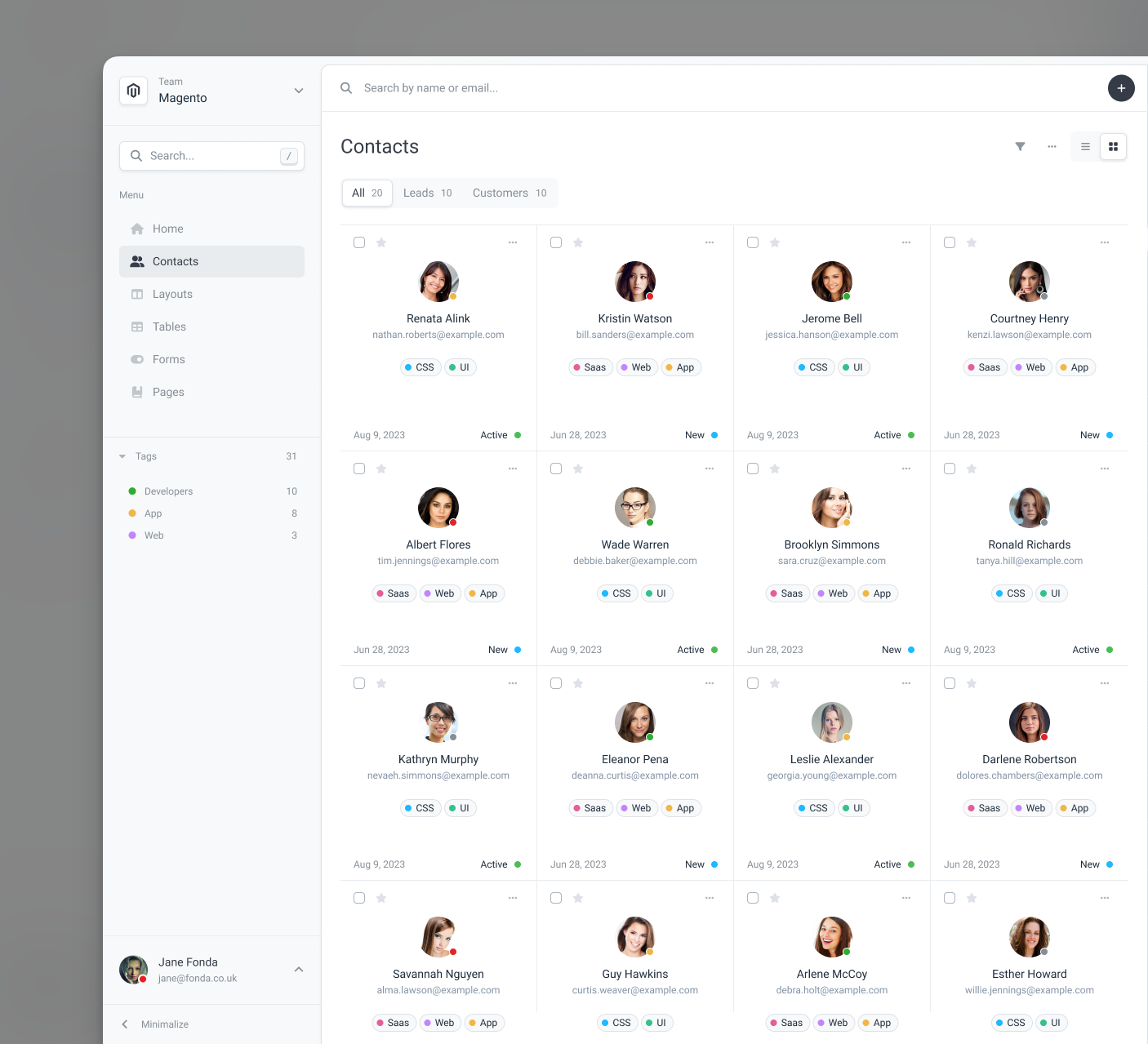Select the Contacts icon in the sidebar
Screen dimensions: 1148x1044
pyautogui.click(x=137, y=261)
